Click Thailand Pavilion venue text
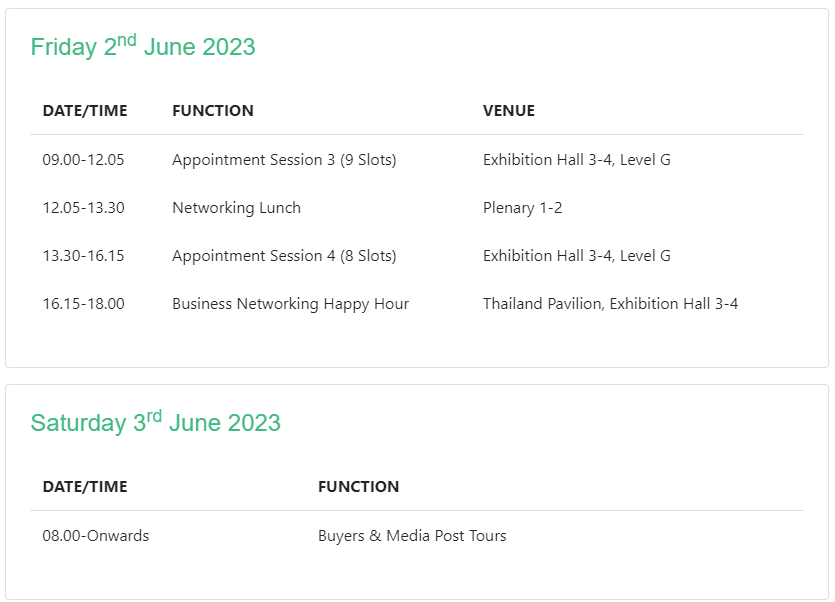Image resolution: width=835 pixels, height=602 pixels. 610,303
